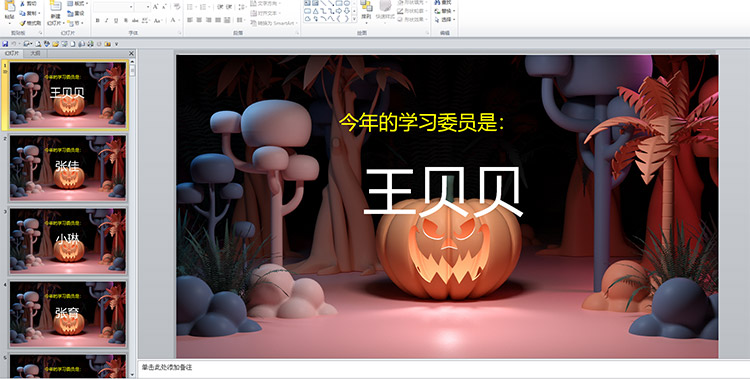Select the text box shape in shapes gallery
The width and height of the screenshot is (750, 379).
tap(308, 3)
